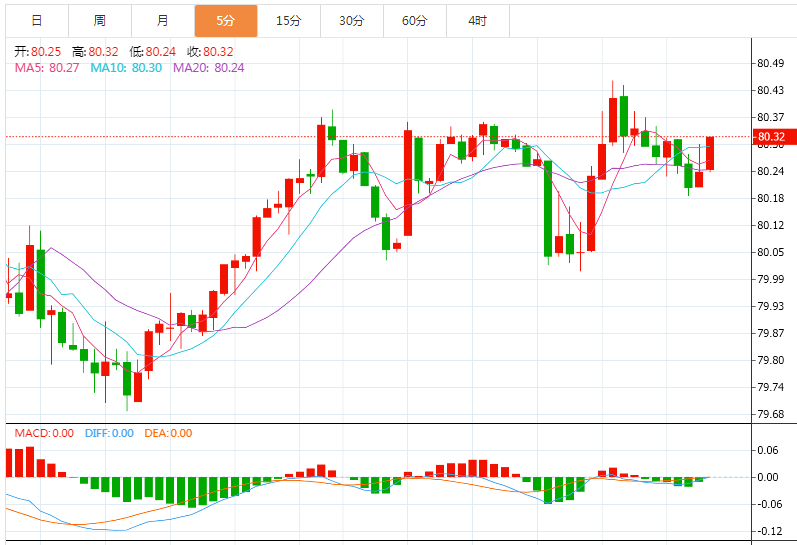Image resolution: width=797 pixels, height=545 pixels.
Task: Click the red 80.32 current price tag
Action: click(774, 137)
